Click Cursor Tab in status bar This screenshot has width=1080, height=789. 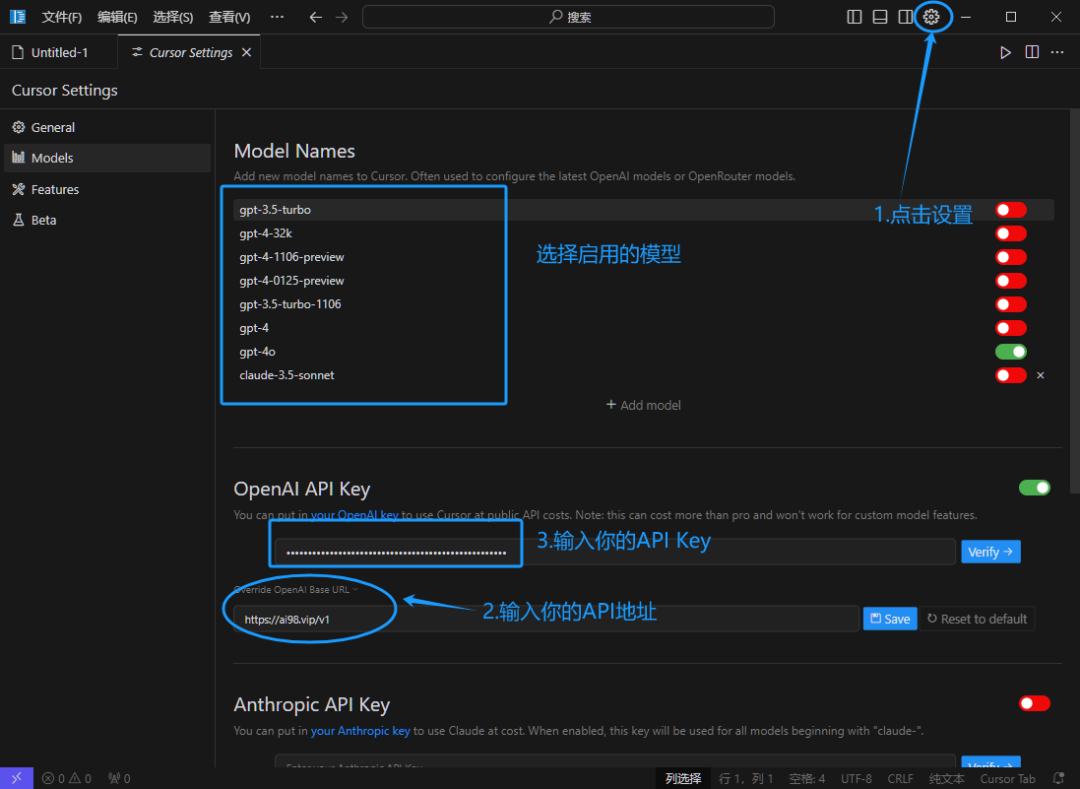[1008, 779]
